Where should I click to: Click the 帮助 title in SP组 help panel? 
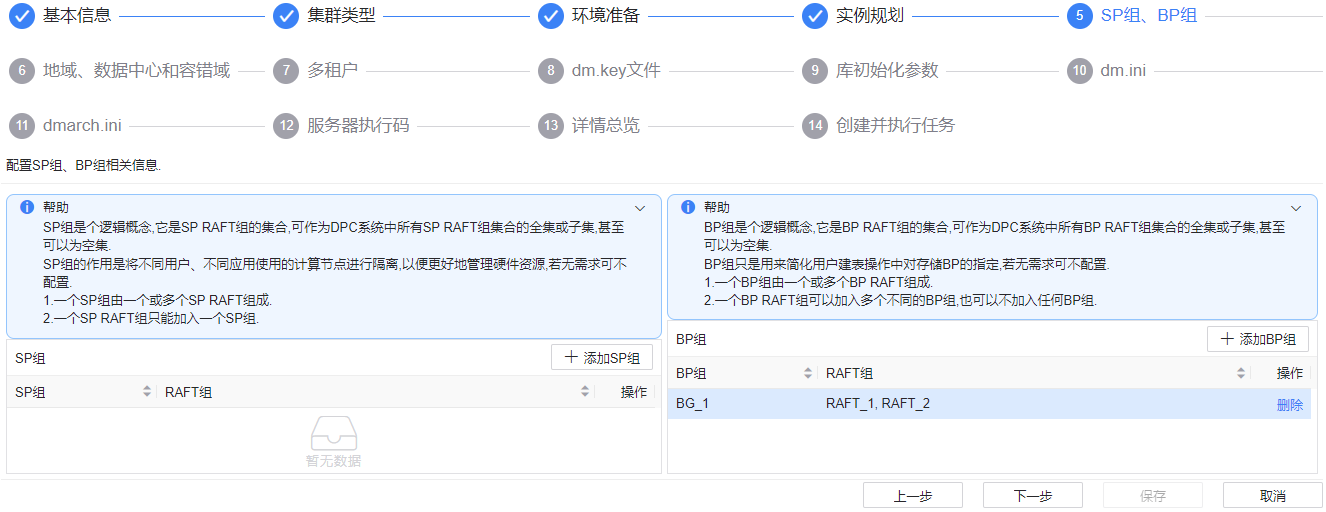(56, 208)
